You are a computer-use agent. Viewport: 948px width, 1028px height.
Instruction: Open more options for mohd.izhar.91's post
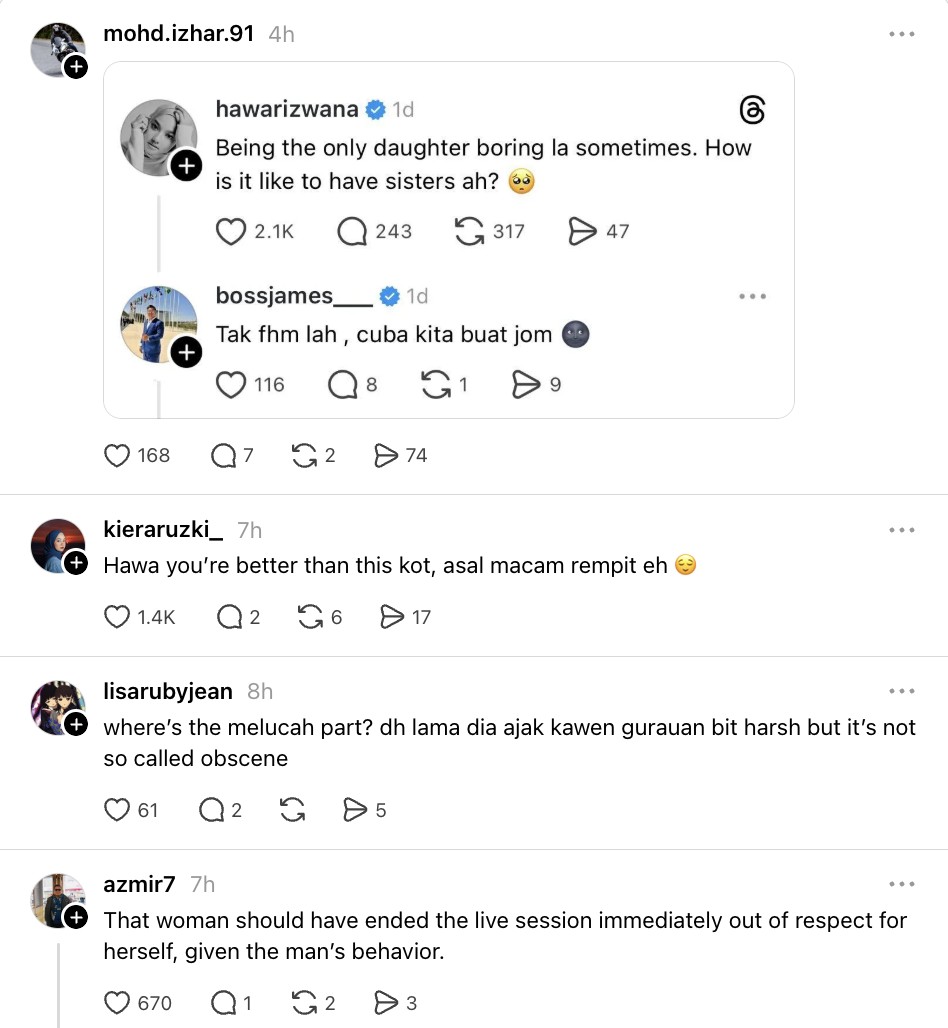[x=901, y=34]
